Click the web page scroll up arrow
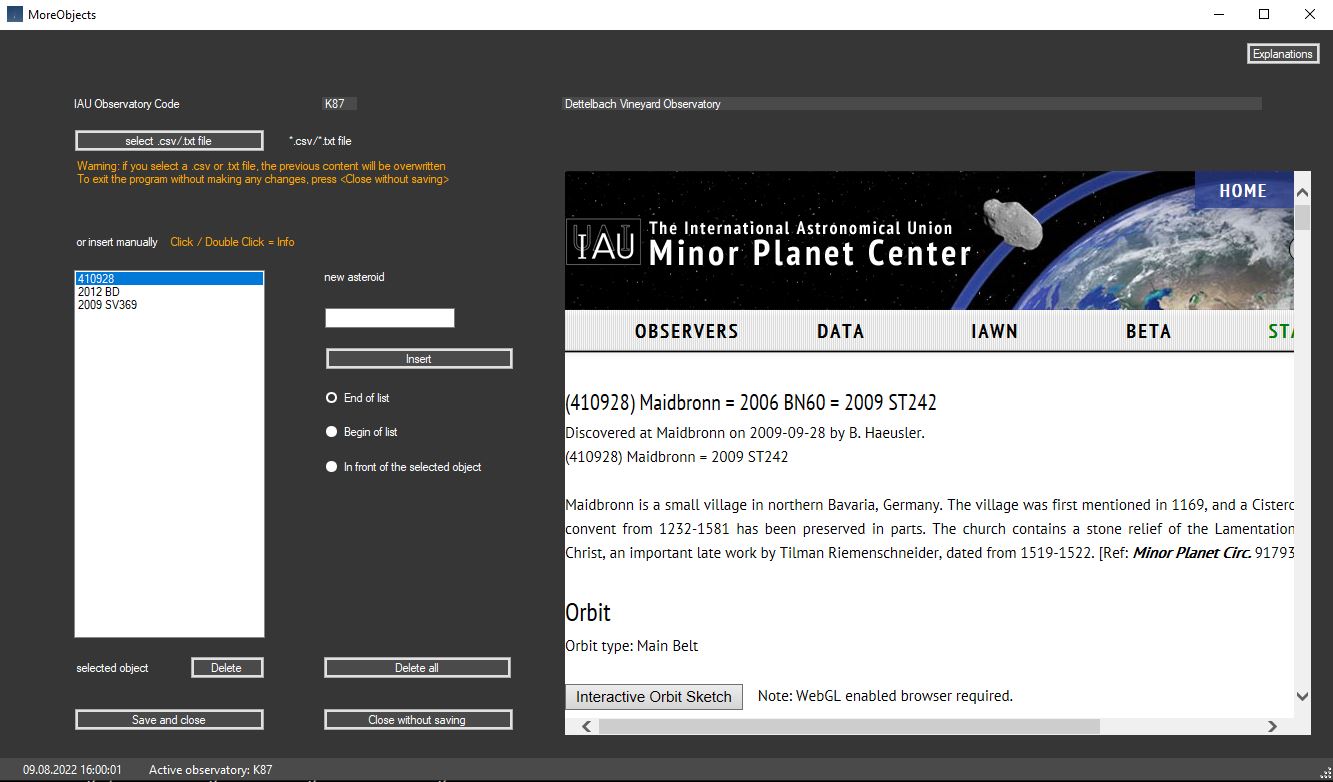The image size is (1333, 782). click(x=1302, y=192)
